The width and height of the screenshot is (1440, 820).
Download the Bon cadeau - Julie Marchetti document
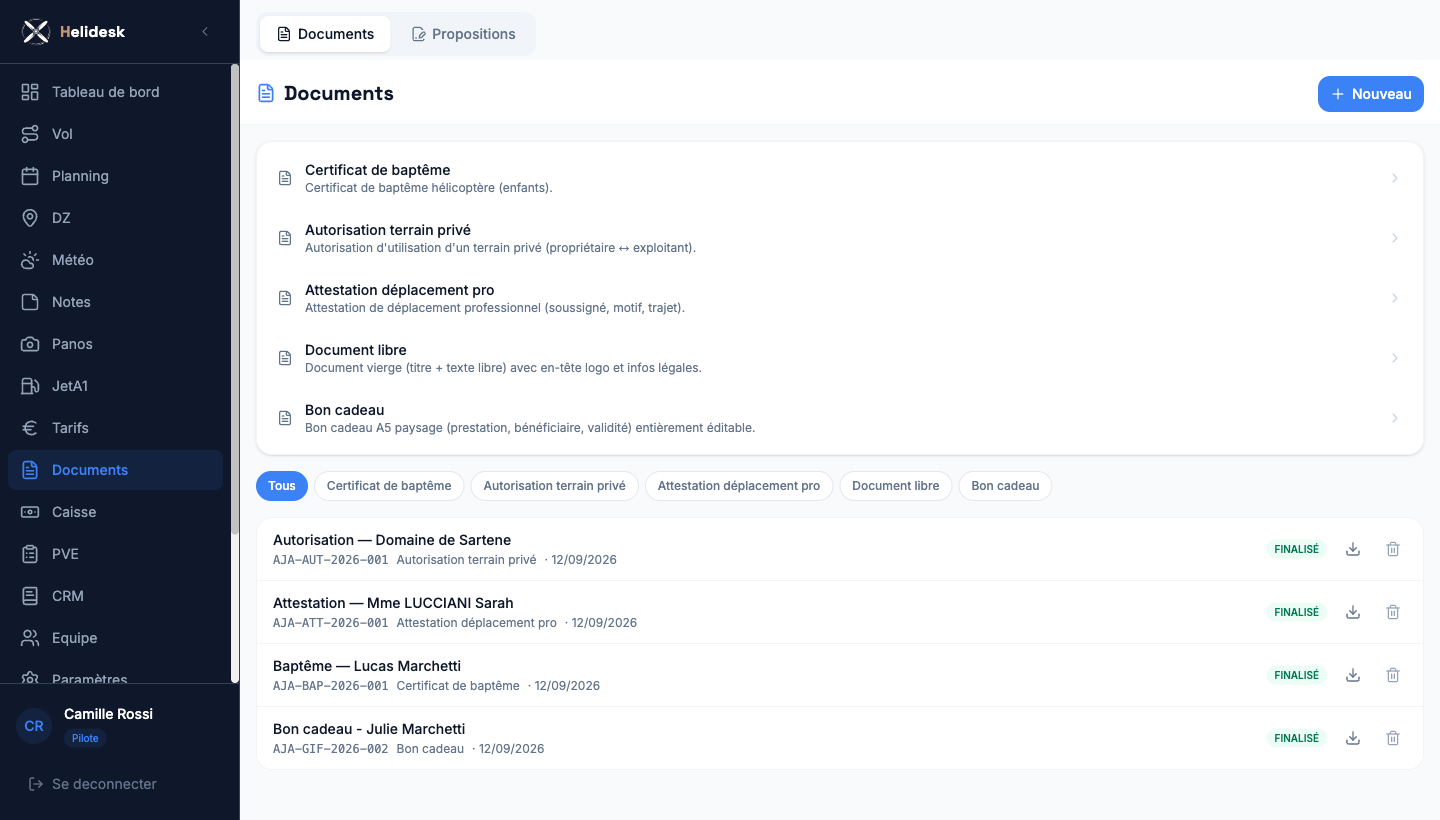click(1353, 738)
